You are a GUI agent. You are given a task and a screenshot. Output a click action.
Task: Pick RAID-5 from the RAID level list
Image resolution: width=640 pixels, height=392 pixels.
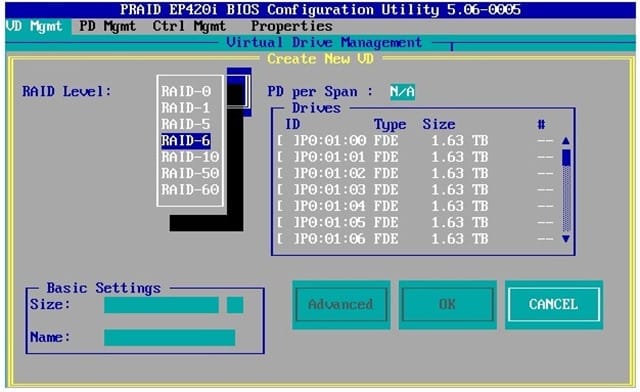[x=186, y=124]
